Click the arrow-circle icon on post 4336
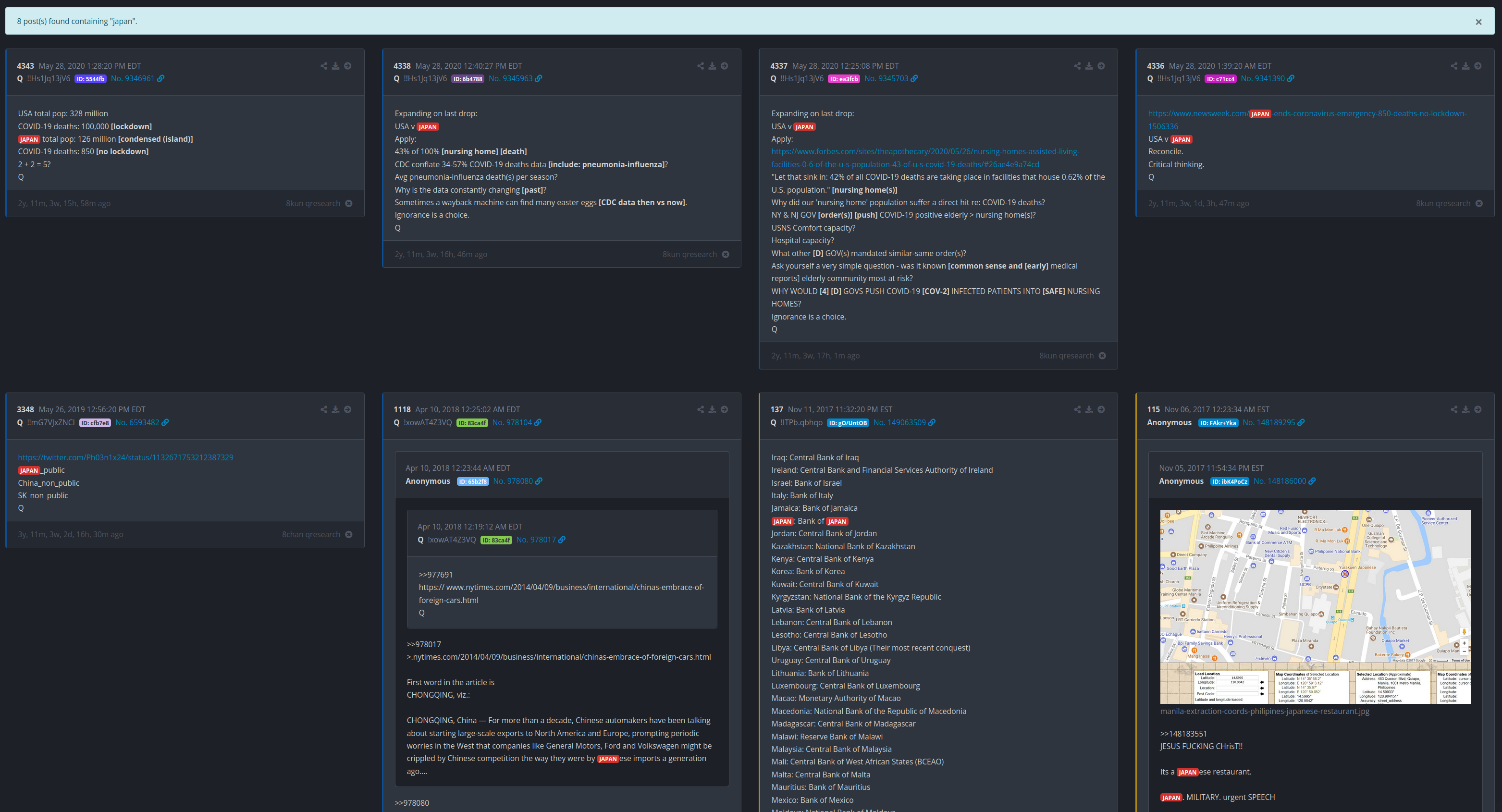Viewport: 1502px width, 812px height. [1477, 66]
